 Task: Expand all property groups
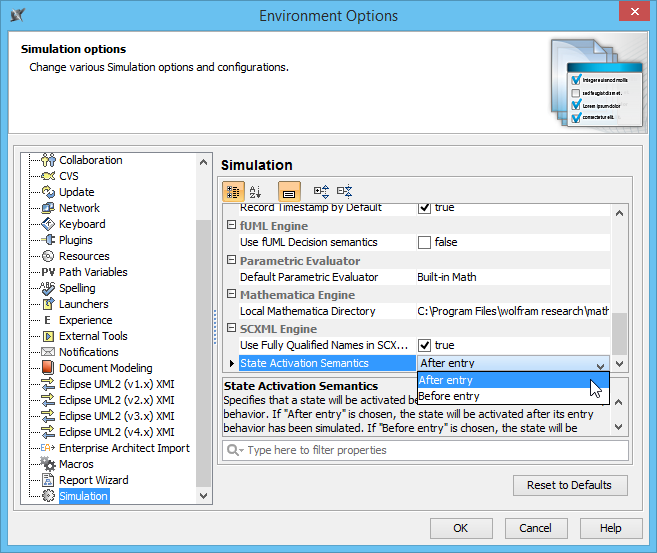(321, 190)
